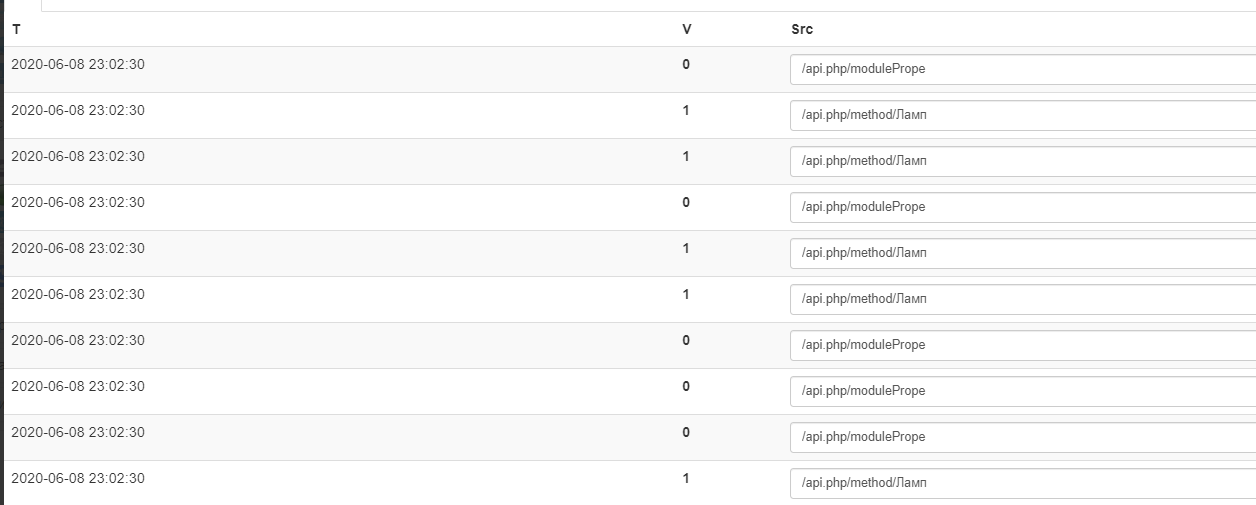Click the eighth row's Src text field

(x=1020, y=392)
